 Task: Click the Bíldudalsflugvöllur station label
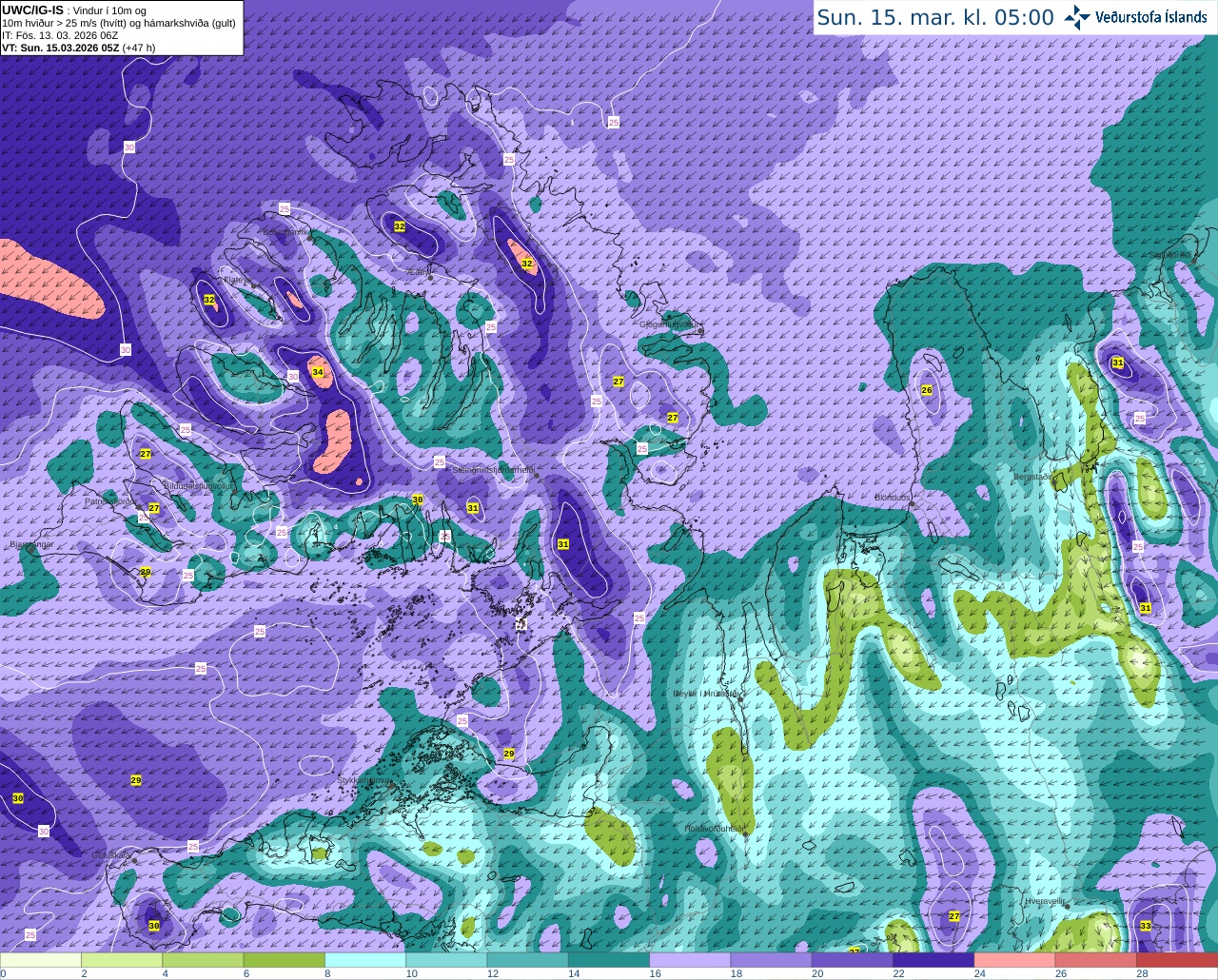coord(198,485)
